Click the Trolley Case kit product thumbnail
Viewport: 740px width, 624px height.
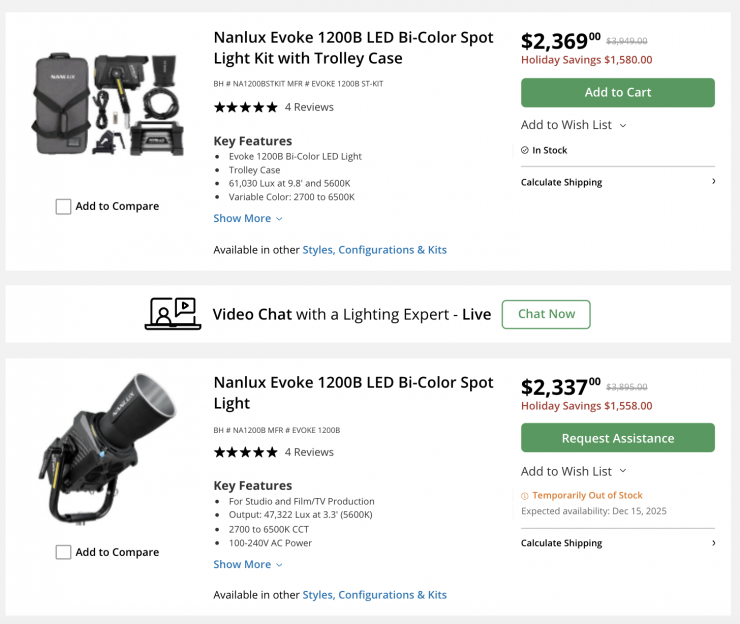pyautogui.click(x=106, y=105)
